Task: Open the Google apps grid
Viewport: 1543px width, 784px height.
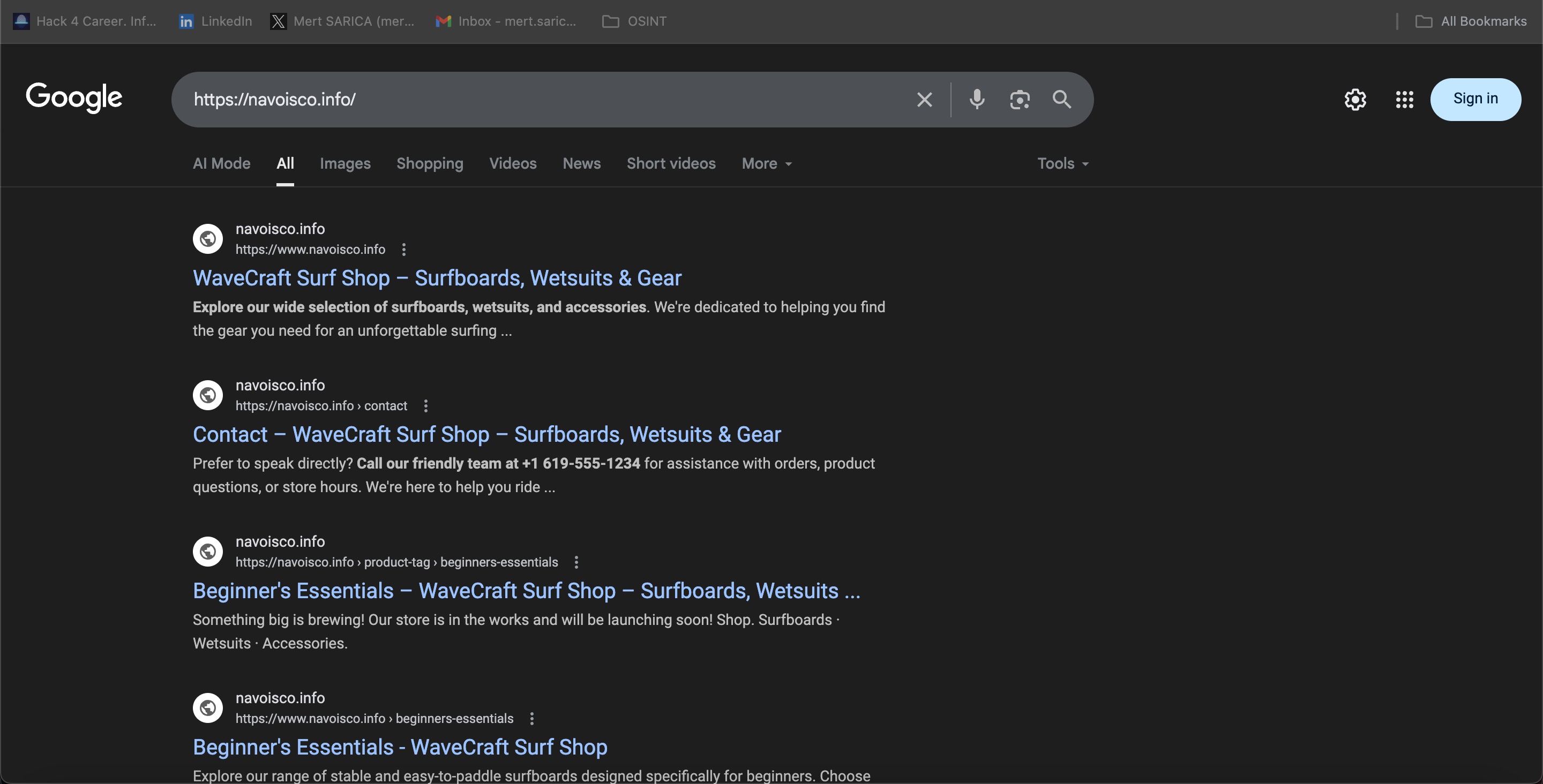Action: (1405, 100)
